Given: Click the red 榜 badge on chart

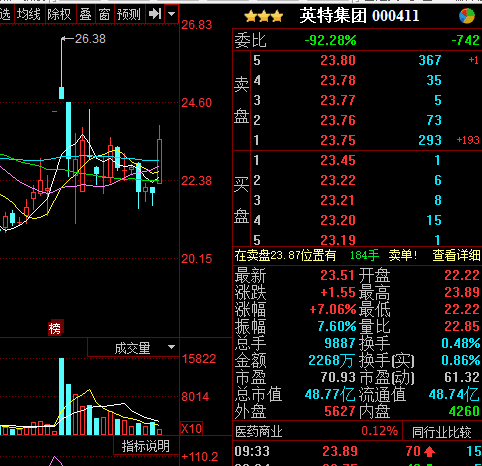Looking at the screenshot, I should 55,328.
